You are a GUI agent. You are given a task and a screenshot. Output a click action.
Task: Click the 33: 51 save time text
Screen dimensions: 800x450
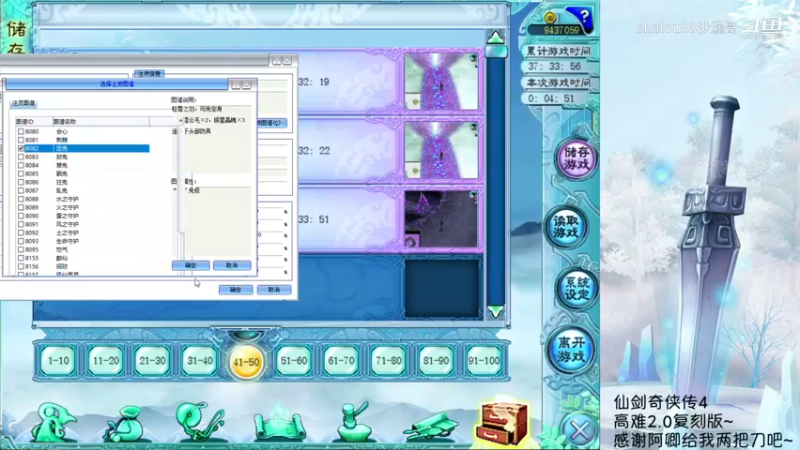pyautogui.click(x=314, y=219)
